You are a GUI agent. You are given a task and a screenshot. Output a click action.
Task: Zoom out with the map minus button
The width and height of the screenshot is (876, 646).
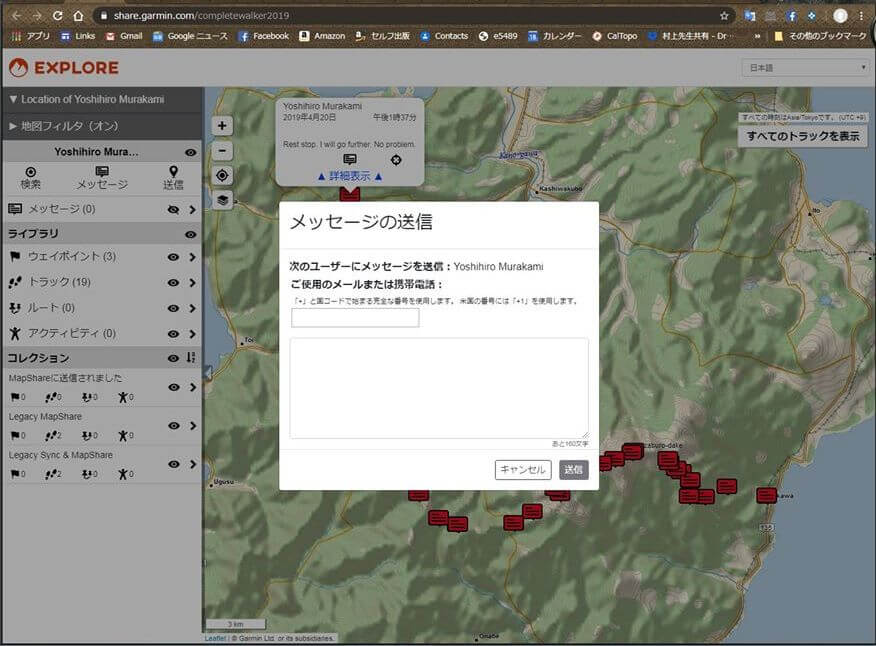click(x=222, y=151)
